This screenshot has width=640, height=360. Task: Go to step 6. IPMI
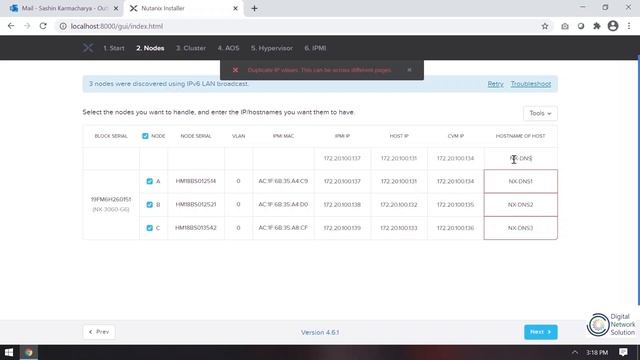tap(315, 48)
